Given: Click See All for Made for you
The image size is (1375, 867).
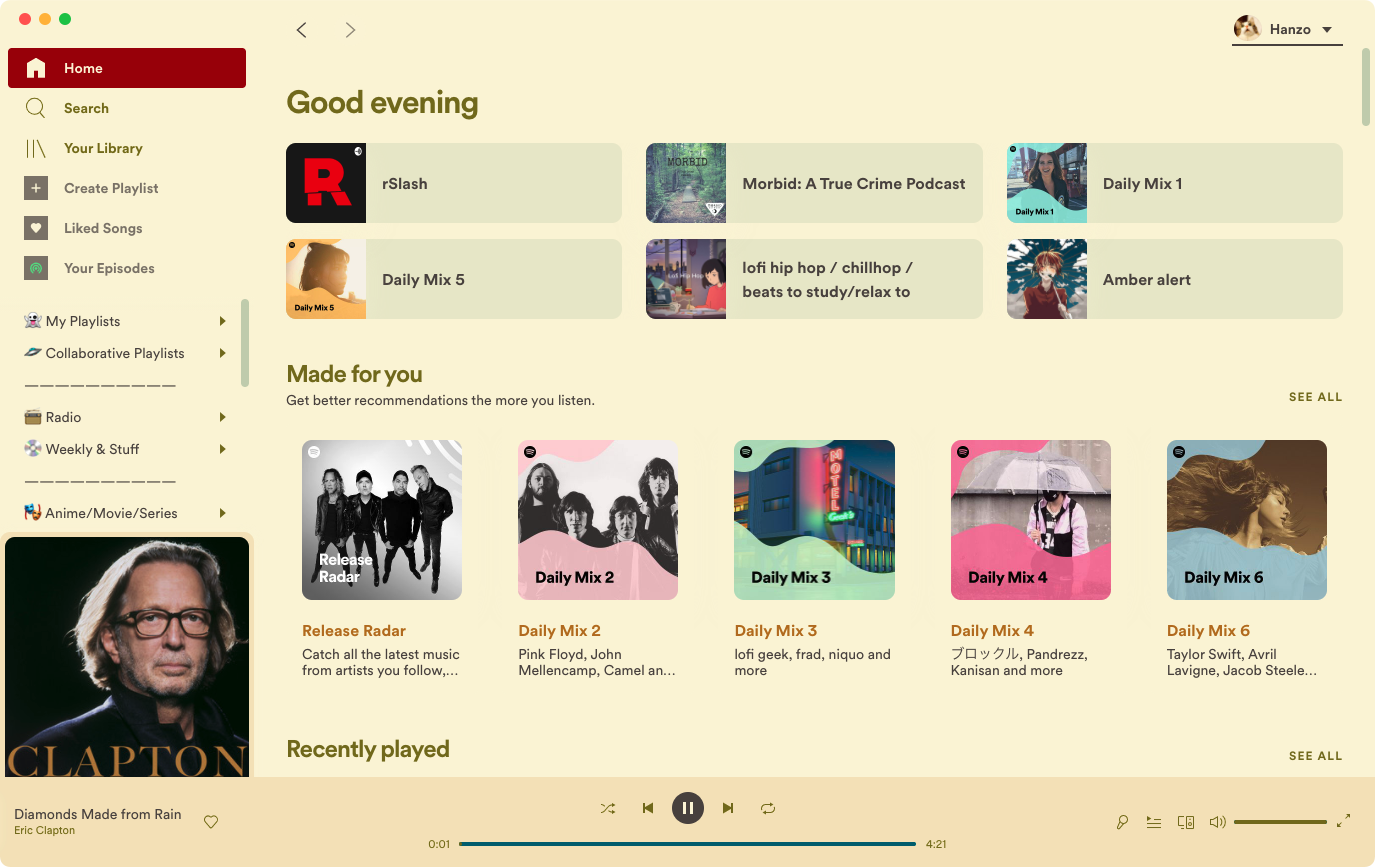Looking at the screenshot, I should click(1315, 397).
